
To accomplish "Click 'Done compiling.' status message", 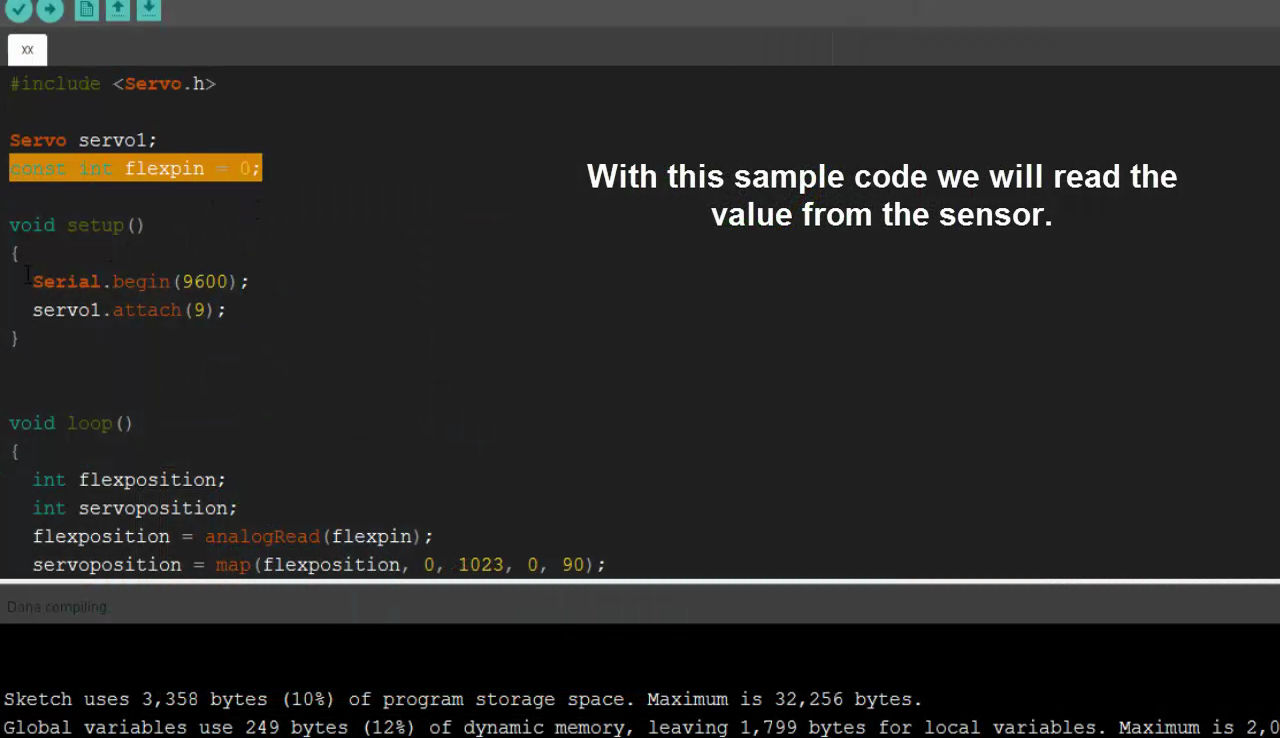I will pos(58,607).
